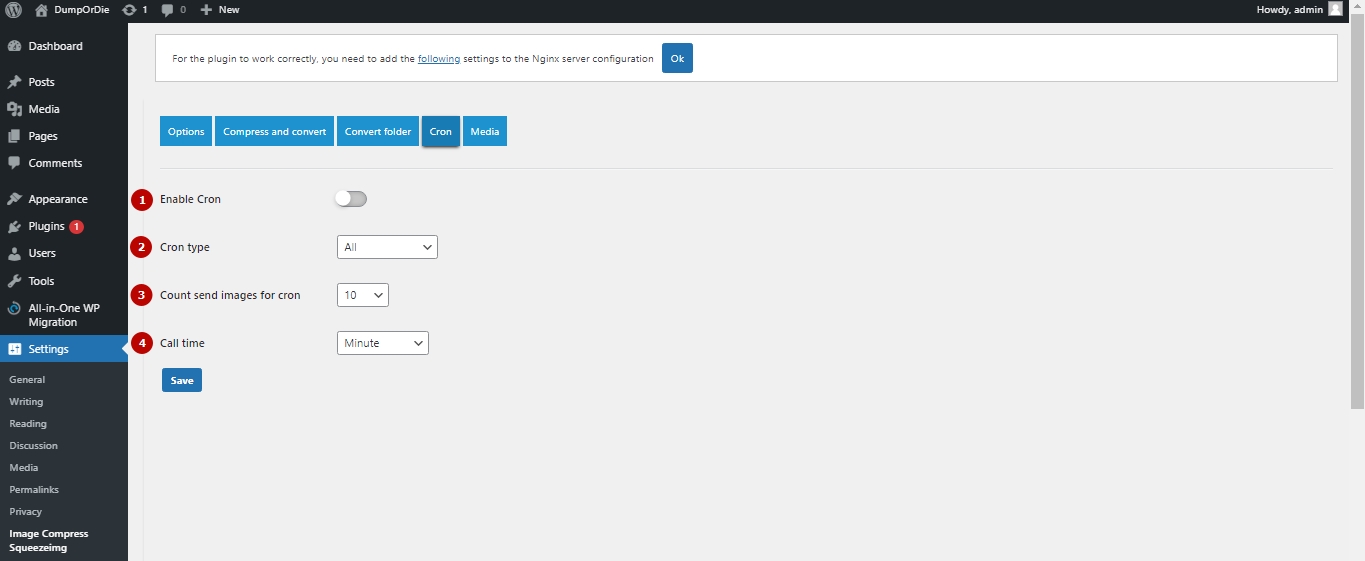Click the Plugins update count badge
Image resolution: width=1365 pixels, height=561 pixels.
[x=77, y=227]
